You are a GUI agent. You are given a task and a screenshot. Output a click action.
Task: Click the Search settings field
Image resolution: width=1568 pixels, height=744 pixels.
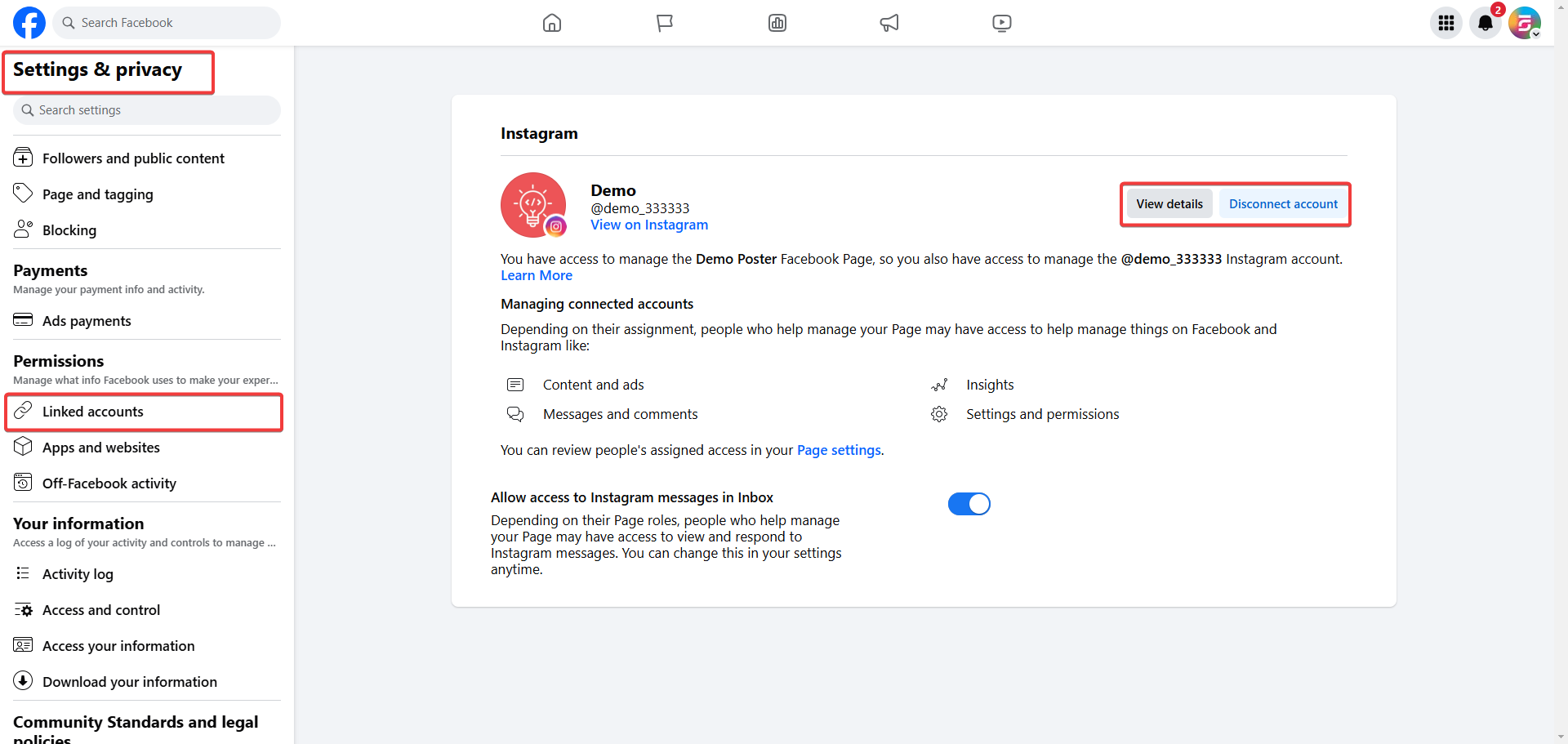[147, 110]
